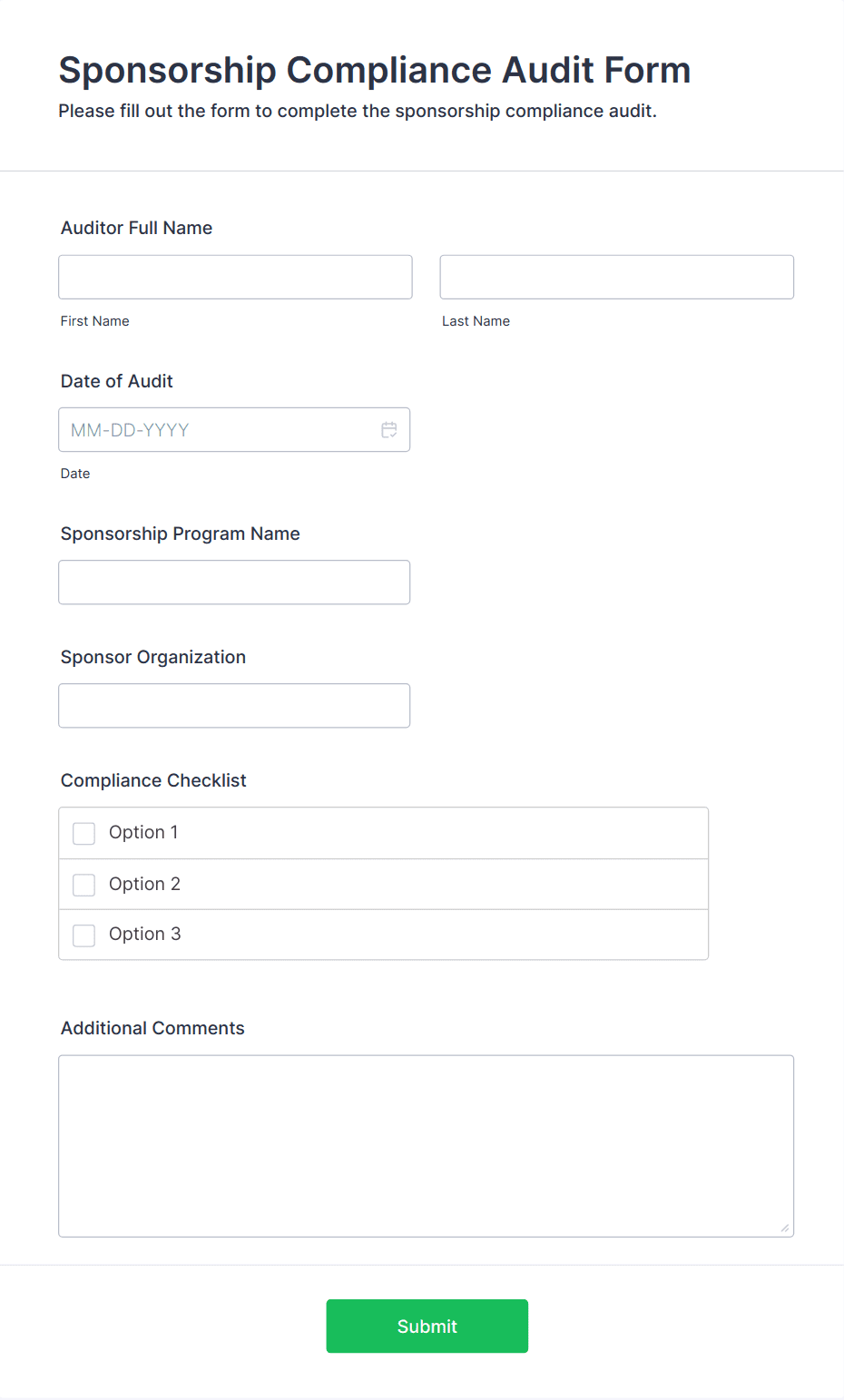844x1400 pixels.
Task: Click the form's instruction subtitle text
Action: (358, 112)
